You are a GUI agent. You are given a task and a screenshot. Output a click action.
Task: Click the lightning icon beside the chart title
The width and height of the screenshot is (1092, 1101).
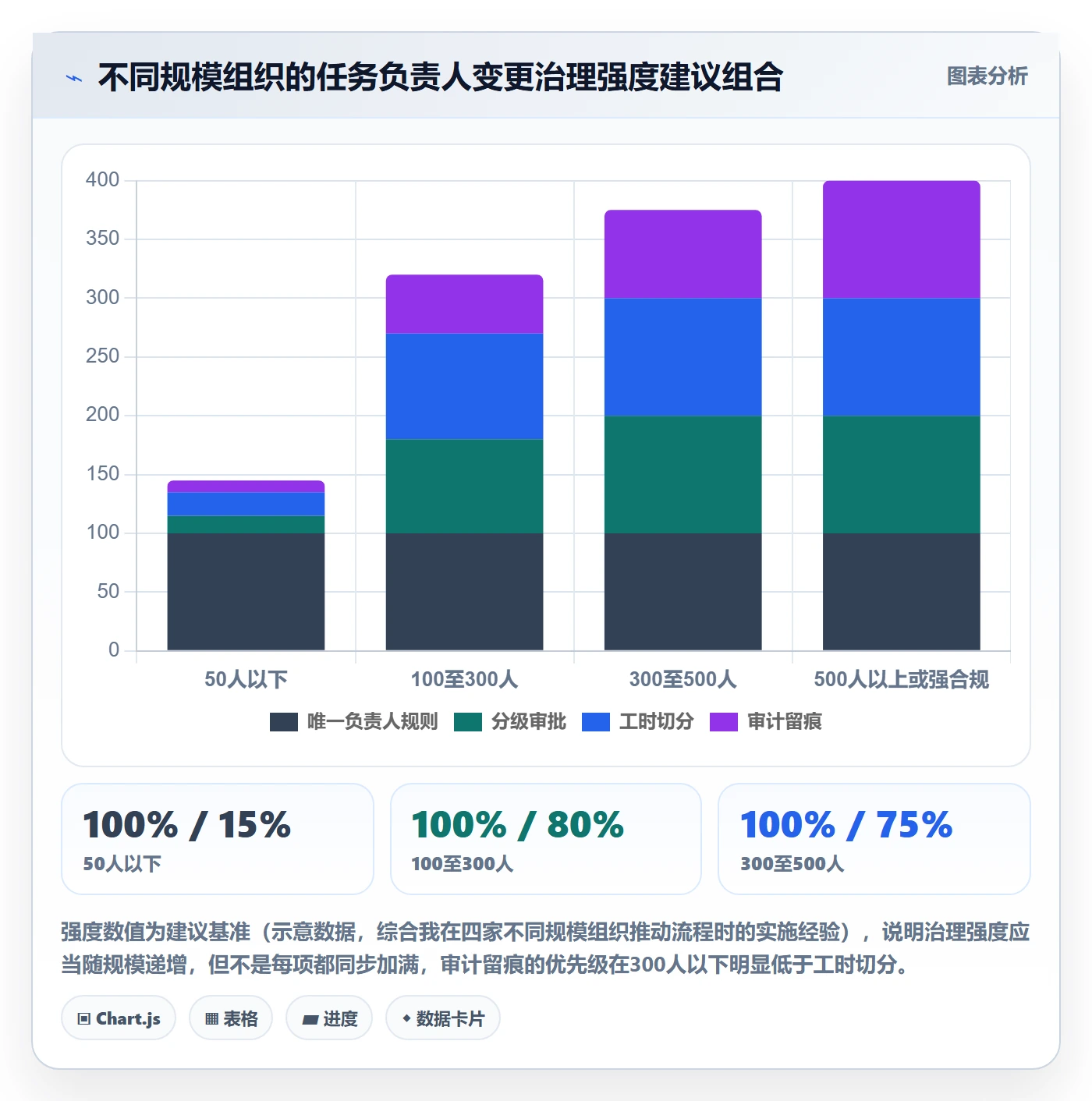tap(74, 78)
